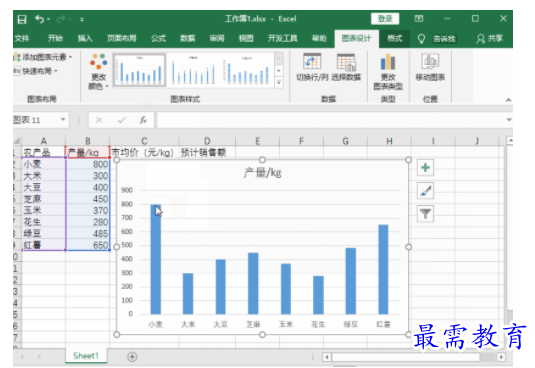This screenshot has width=535, height=368.
Task: Click the 共享 share button
Action: (490, 39)
